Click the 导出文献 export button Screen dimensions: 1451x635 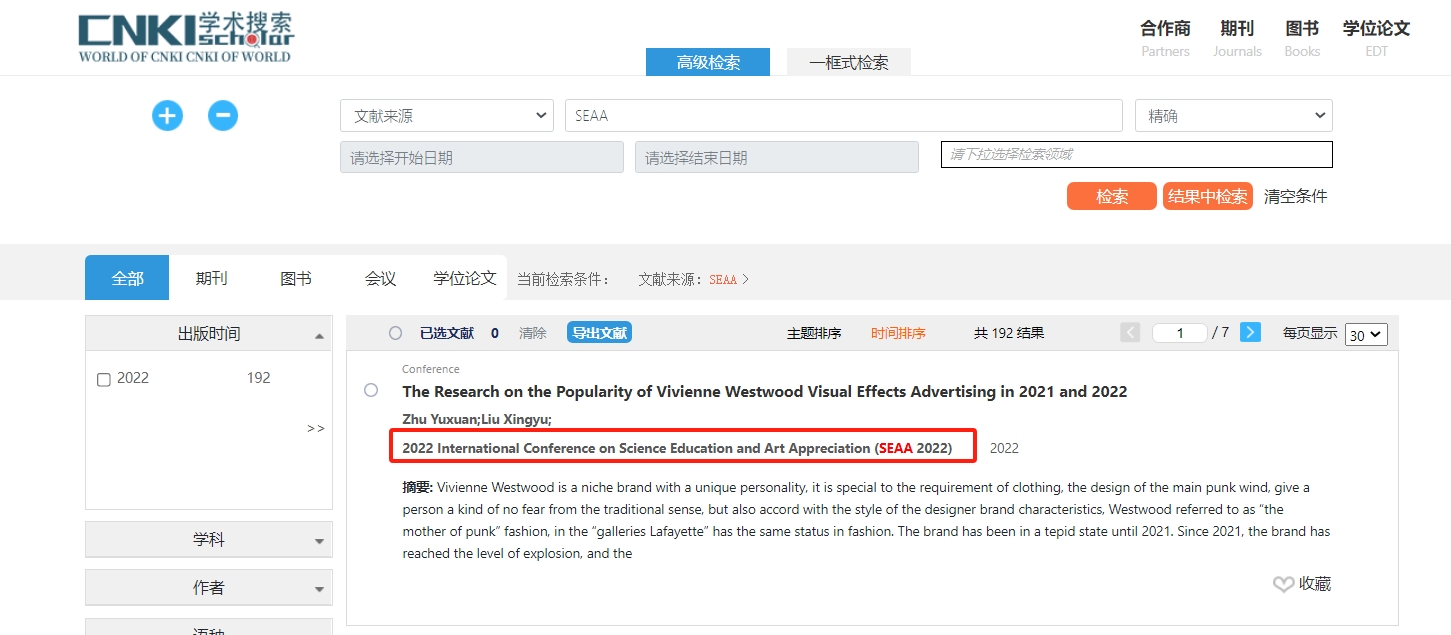click(599, 333)
